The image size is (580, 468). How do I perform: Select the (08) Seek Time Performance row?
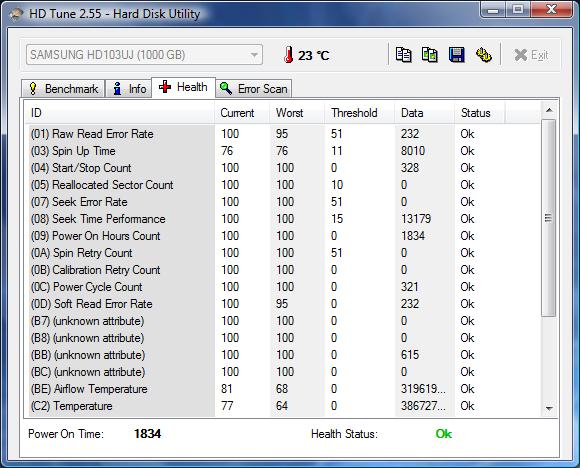click(x=283, y=219)
